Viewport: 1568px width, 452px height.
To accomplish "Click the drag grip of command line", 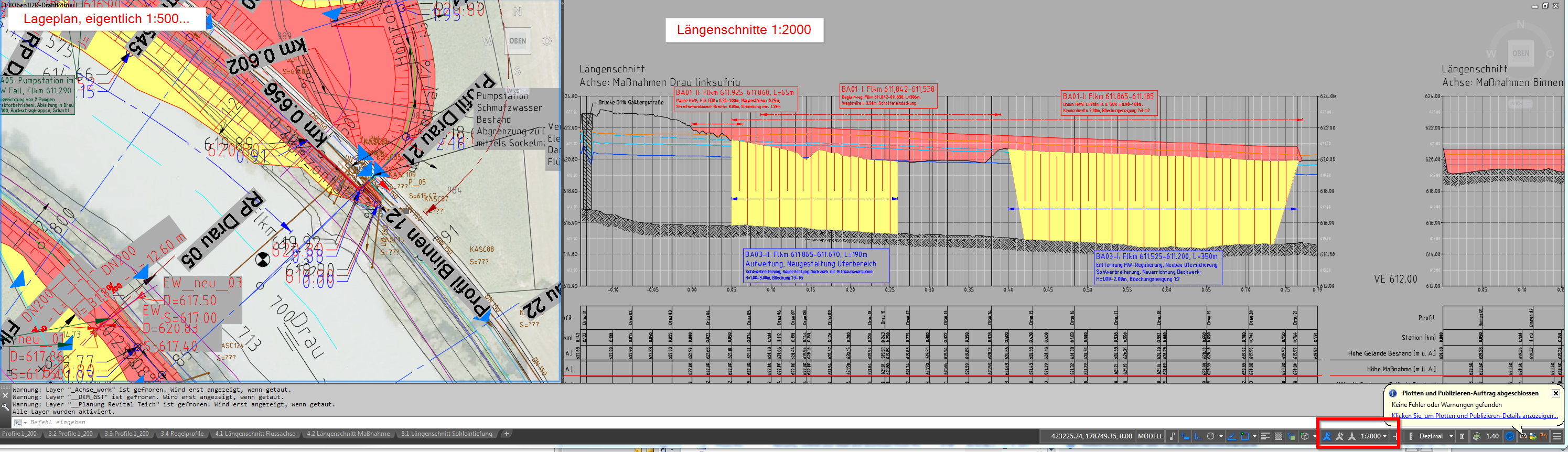I will [5, 387].
